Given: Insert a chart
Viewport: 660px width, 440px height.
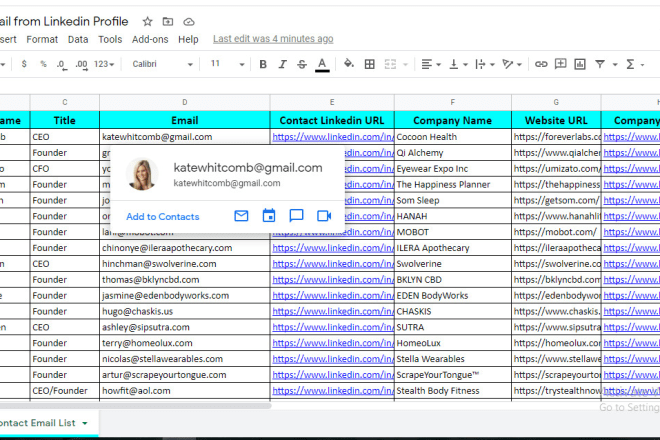Looking at the screenshot, I should point(580,64).
